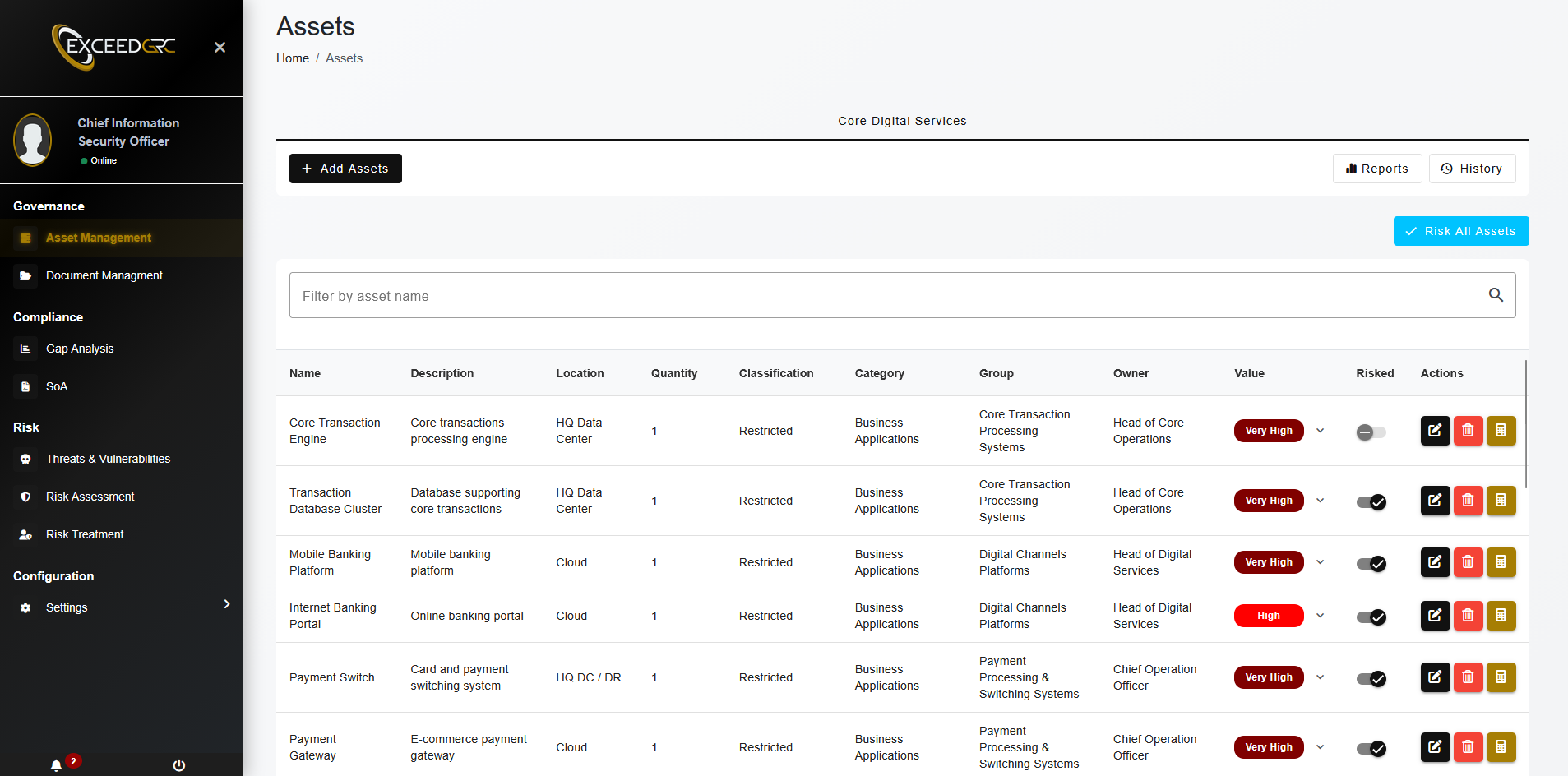Delete the Transaction Database Cluster asset
1568x776 pixels.
[x=1468, y=501]
